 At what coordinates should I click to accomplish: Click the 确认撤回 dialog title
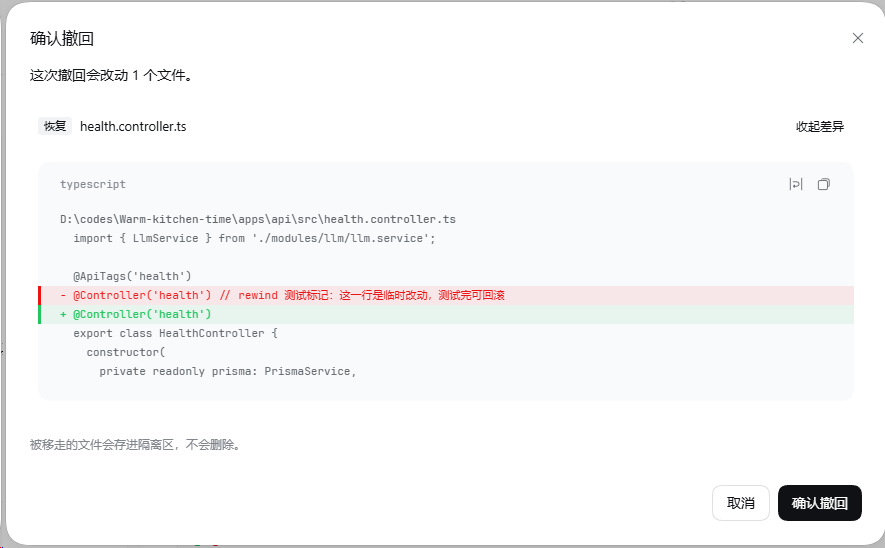point(62,38)
